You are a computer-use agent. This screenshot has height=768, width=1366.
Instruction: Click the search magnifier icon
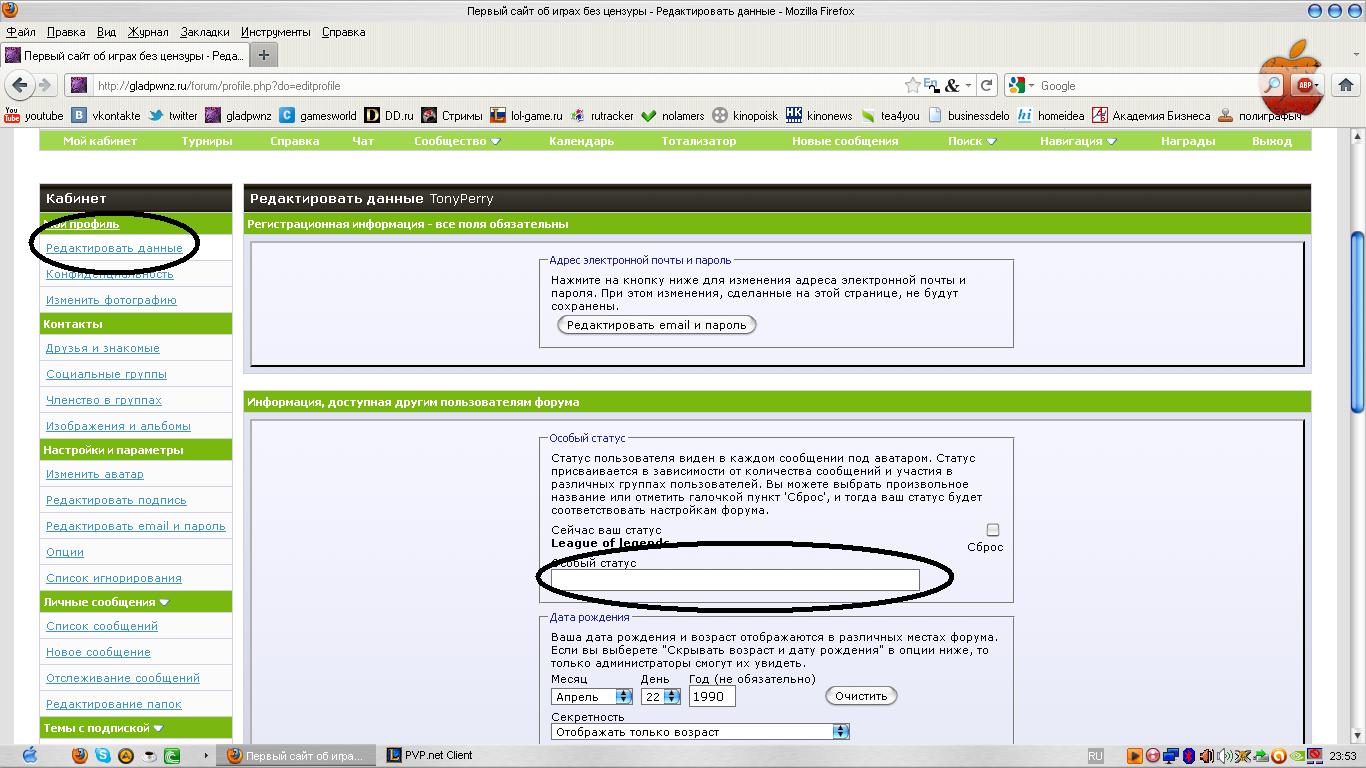(1272, 86)
